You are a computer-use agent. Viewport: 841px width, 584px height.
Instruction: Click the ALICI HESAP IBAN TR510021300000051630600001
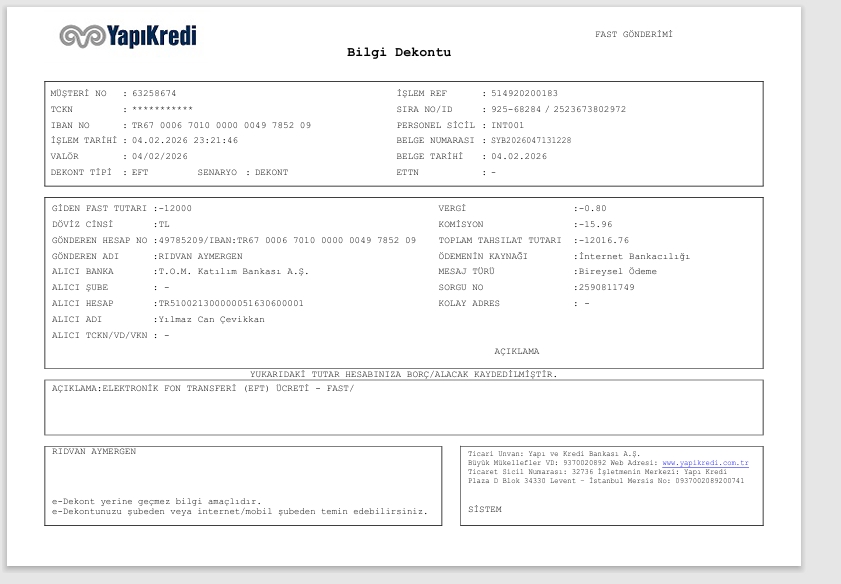231,304
